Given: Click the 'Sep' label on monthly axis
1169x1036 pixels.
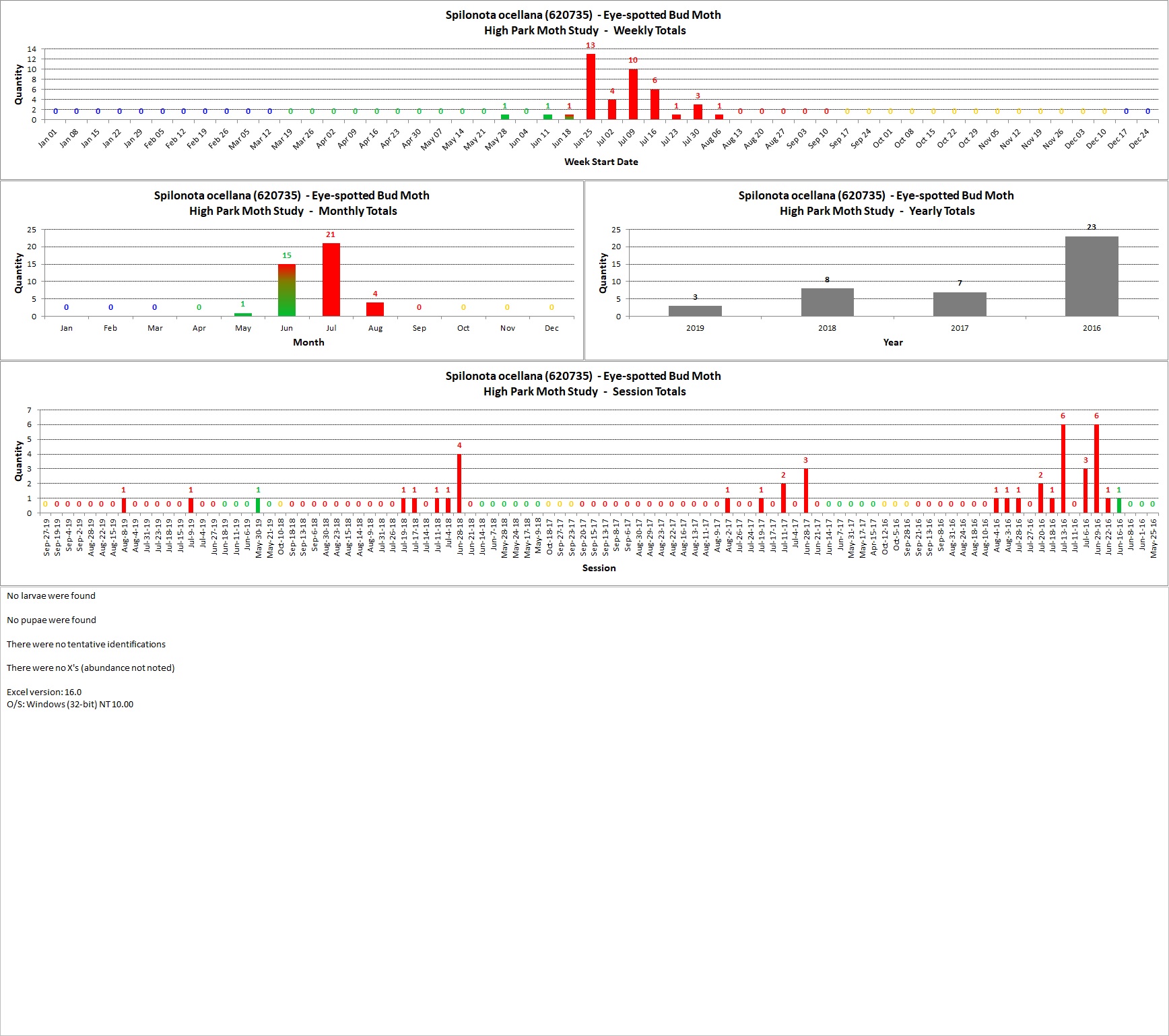Looking at the screenshot, I should pyautogui.click(x=419, y=328).
